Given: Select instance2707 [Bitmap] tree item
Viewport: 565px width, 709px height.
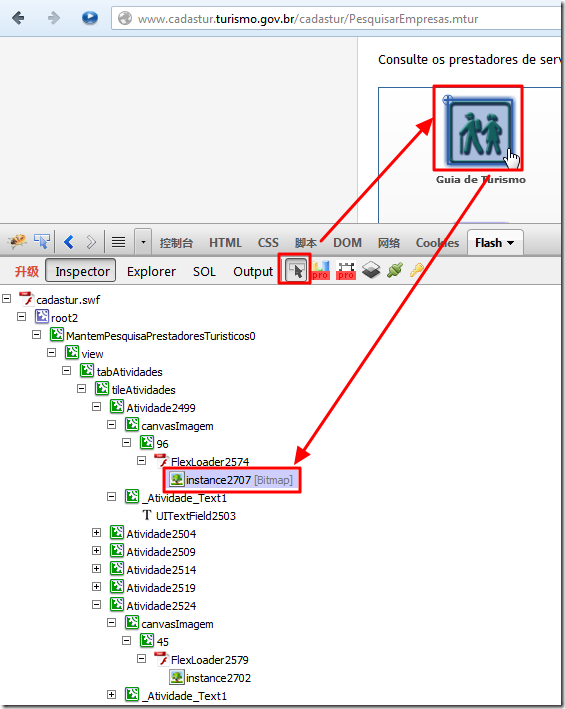Looking at the screenshot, I should click(x=232, y=480).
